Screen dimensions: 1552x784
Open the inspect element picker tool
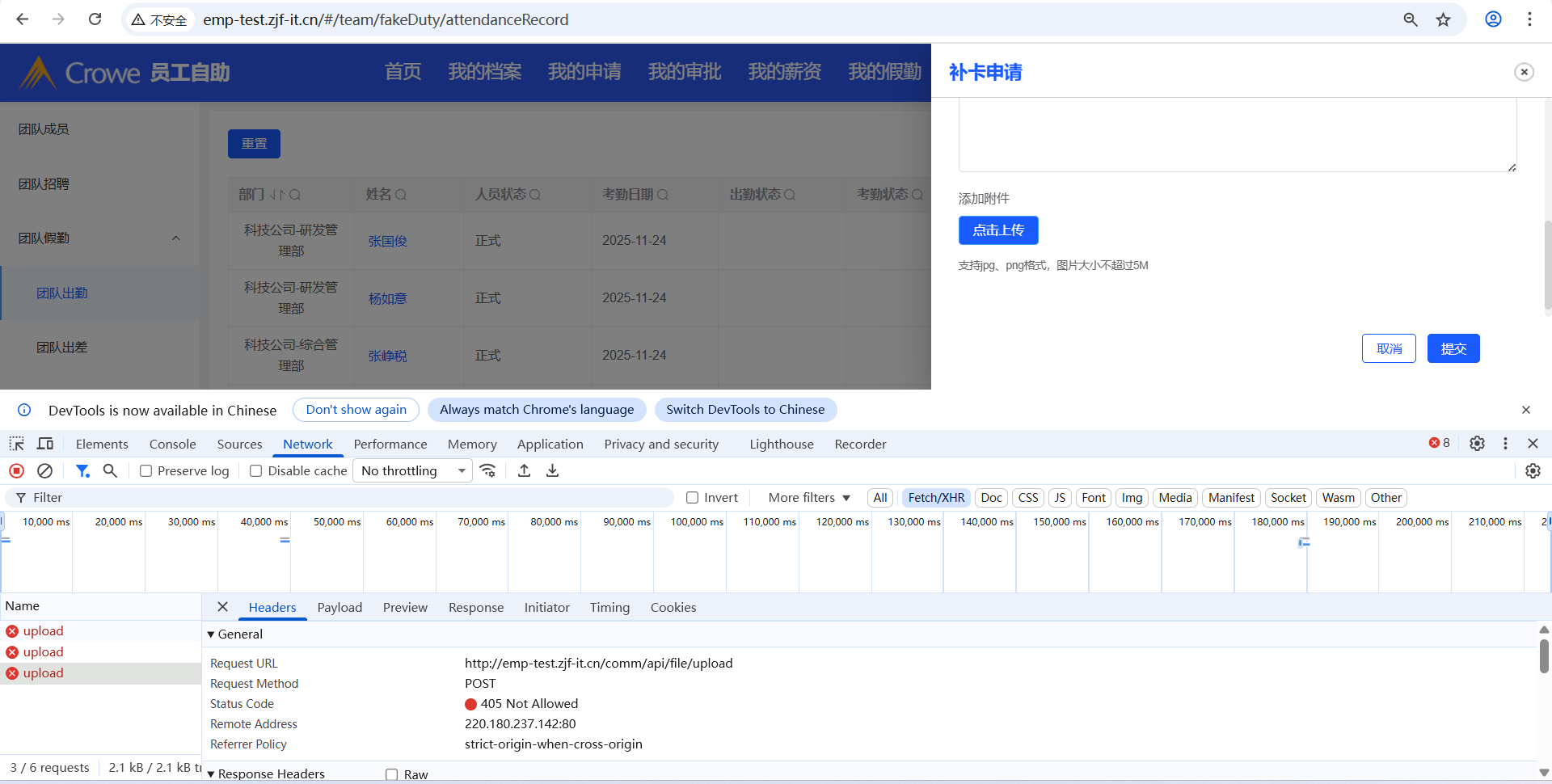pyautogui.click(x=16, y=444)
